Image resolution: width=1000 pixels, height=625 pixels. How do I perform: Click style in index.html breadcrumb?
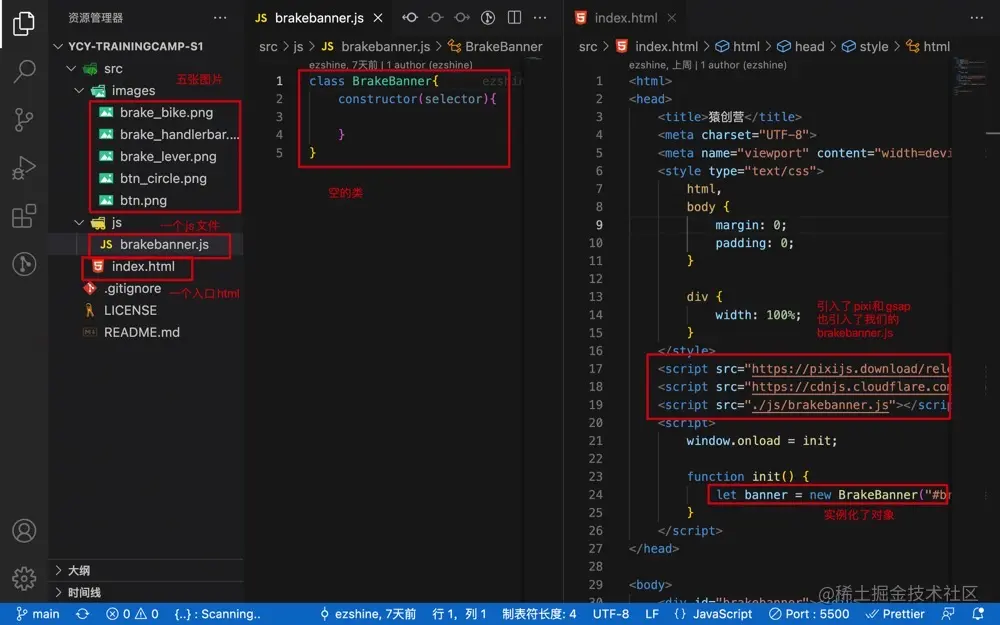865,47
